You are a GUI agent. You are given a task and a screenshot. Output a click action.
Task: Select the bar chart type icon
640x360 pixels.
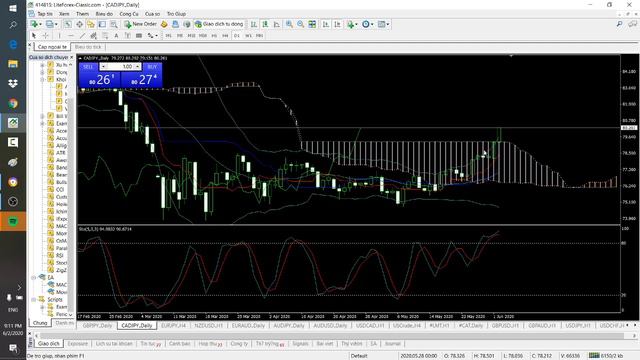[x=253, y=24]
